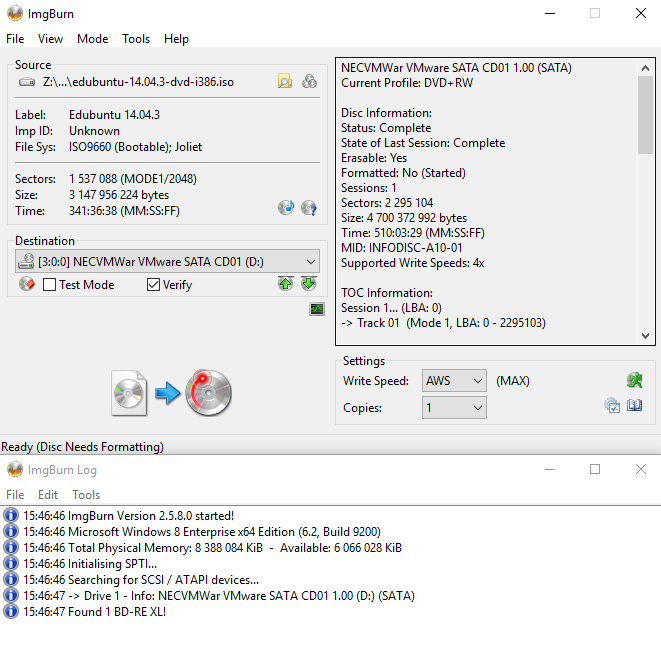Open the Mode menu
This screenshot has width=661, height=667.
click(x=92, y=39)
